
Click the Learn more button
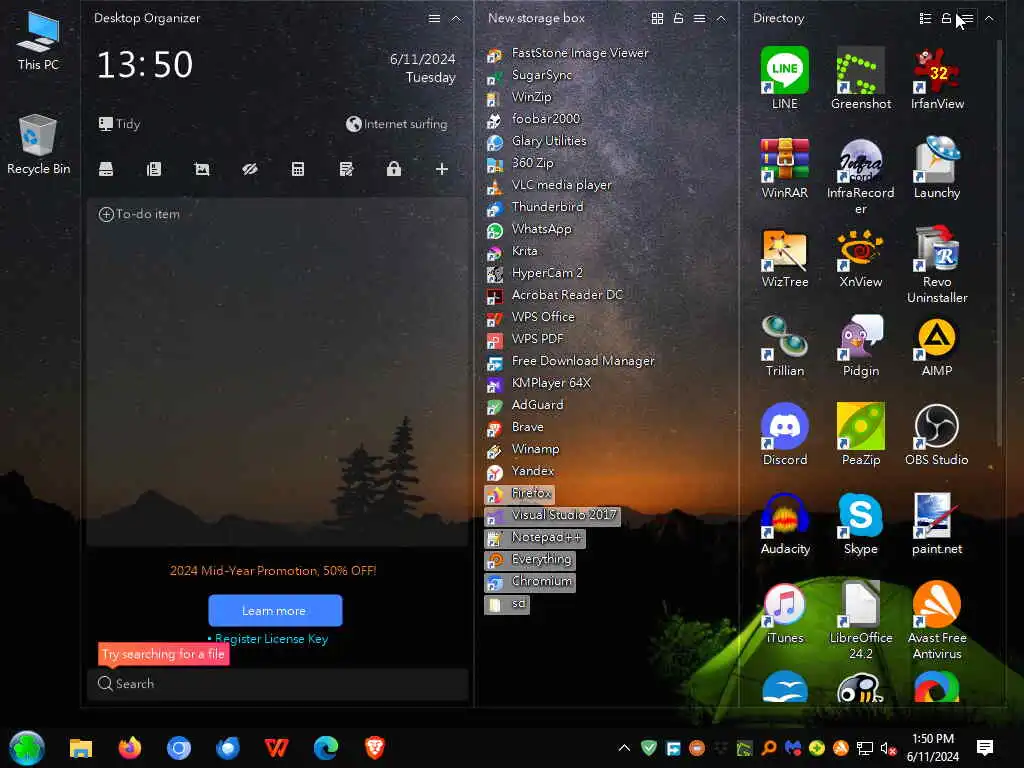click(x=275, y=611)
